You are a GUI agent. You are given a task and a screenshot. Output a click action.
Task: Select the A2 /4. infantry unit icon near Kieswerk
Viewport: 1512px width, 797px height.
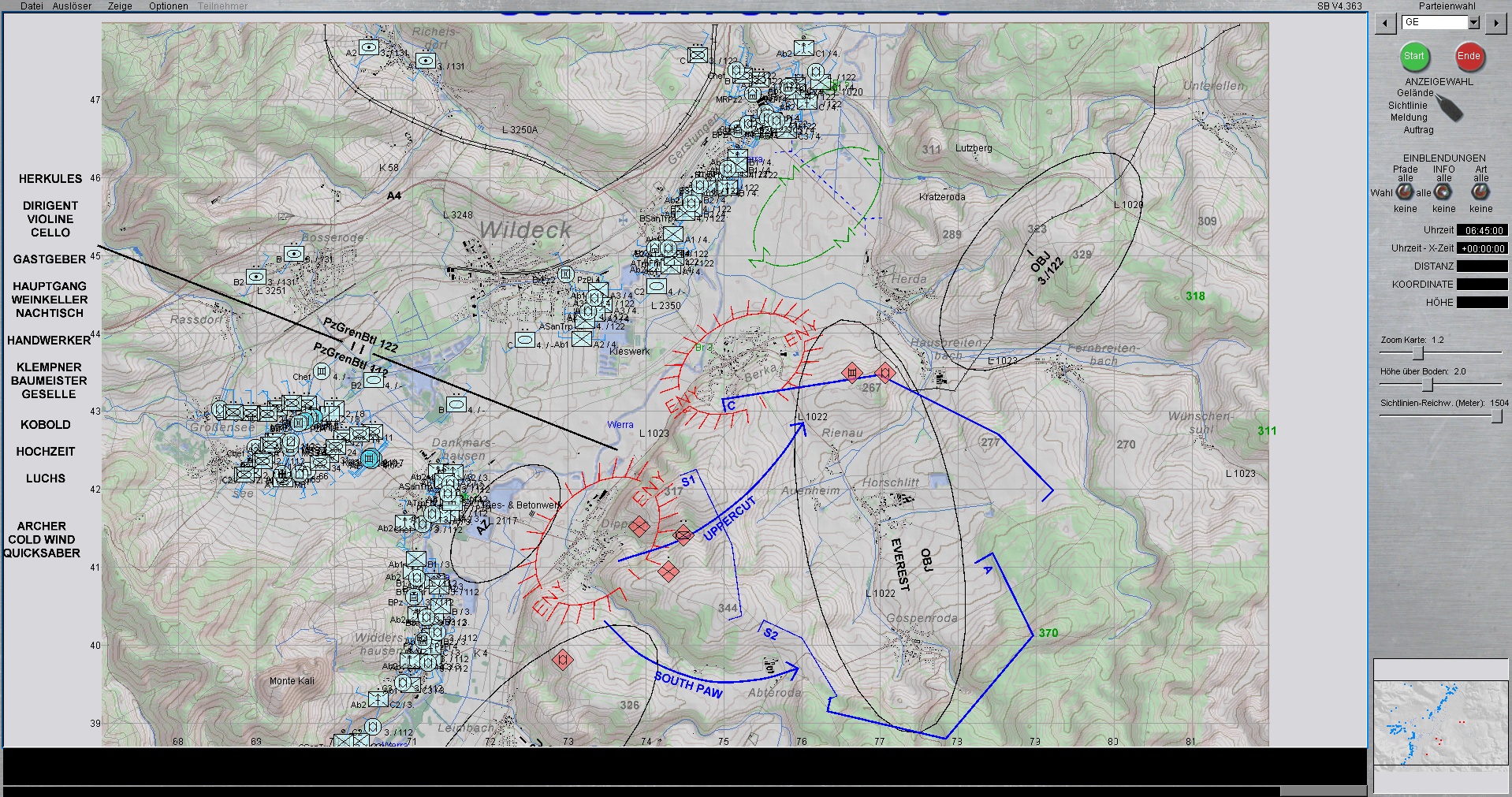point(582,338)
